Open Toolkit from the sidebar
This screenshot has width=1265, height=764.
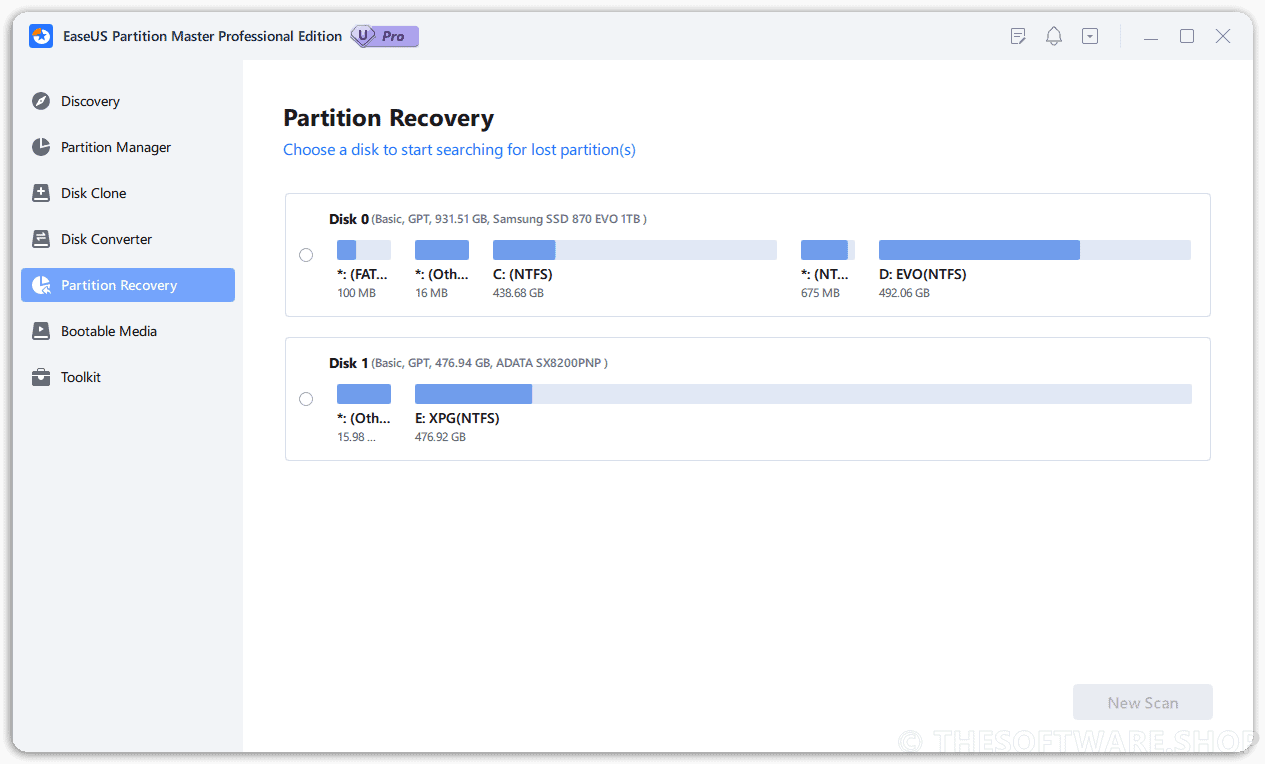point(128,377)
